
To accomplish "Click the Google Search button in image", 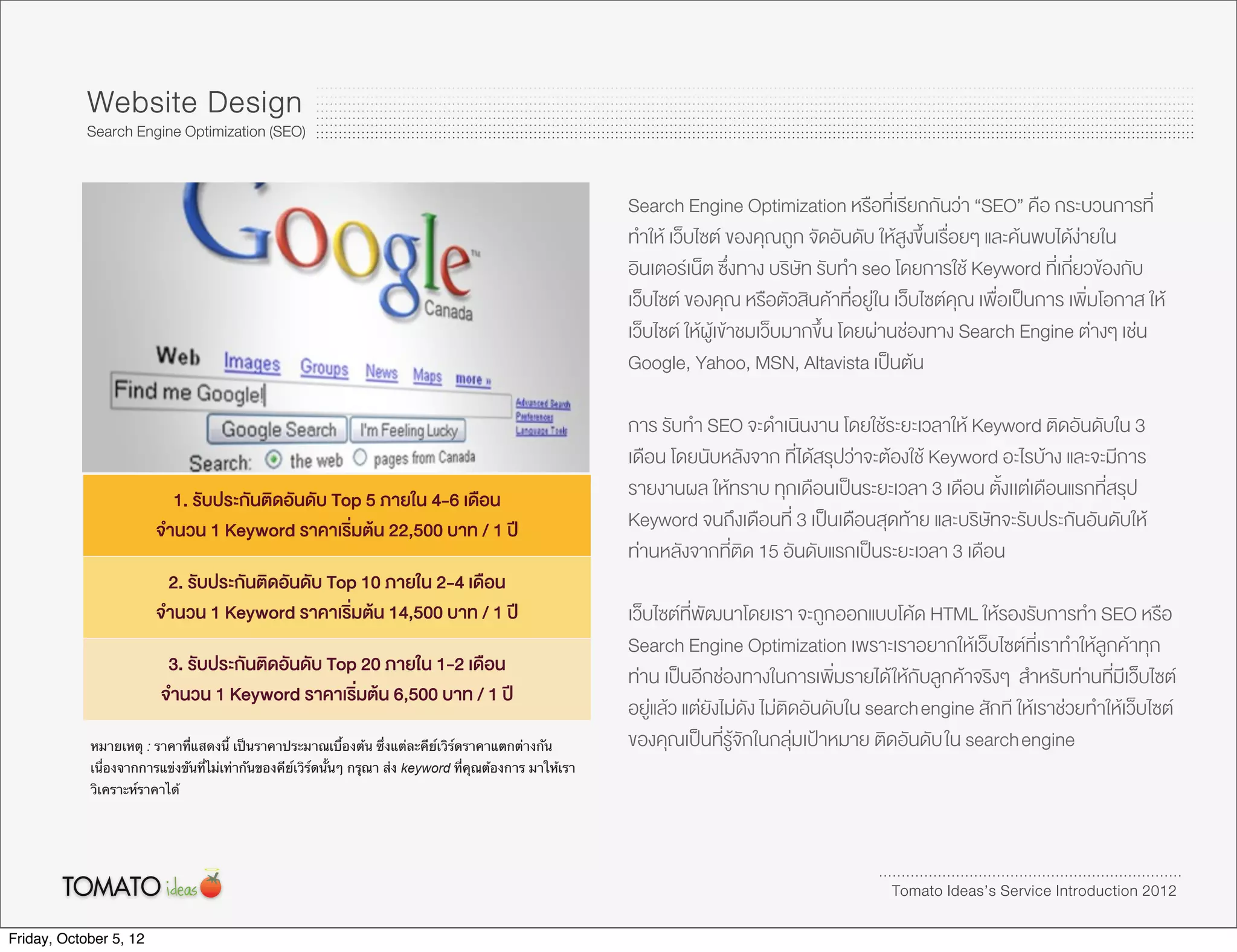I will (x=277, y=429).
